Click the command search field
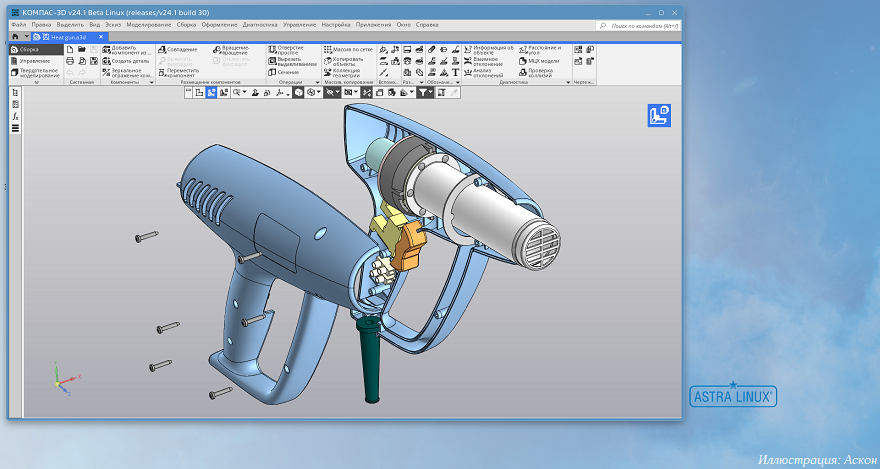 (642, 24)
